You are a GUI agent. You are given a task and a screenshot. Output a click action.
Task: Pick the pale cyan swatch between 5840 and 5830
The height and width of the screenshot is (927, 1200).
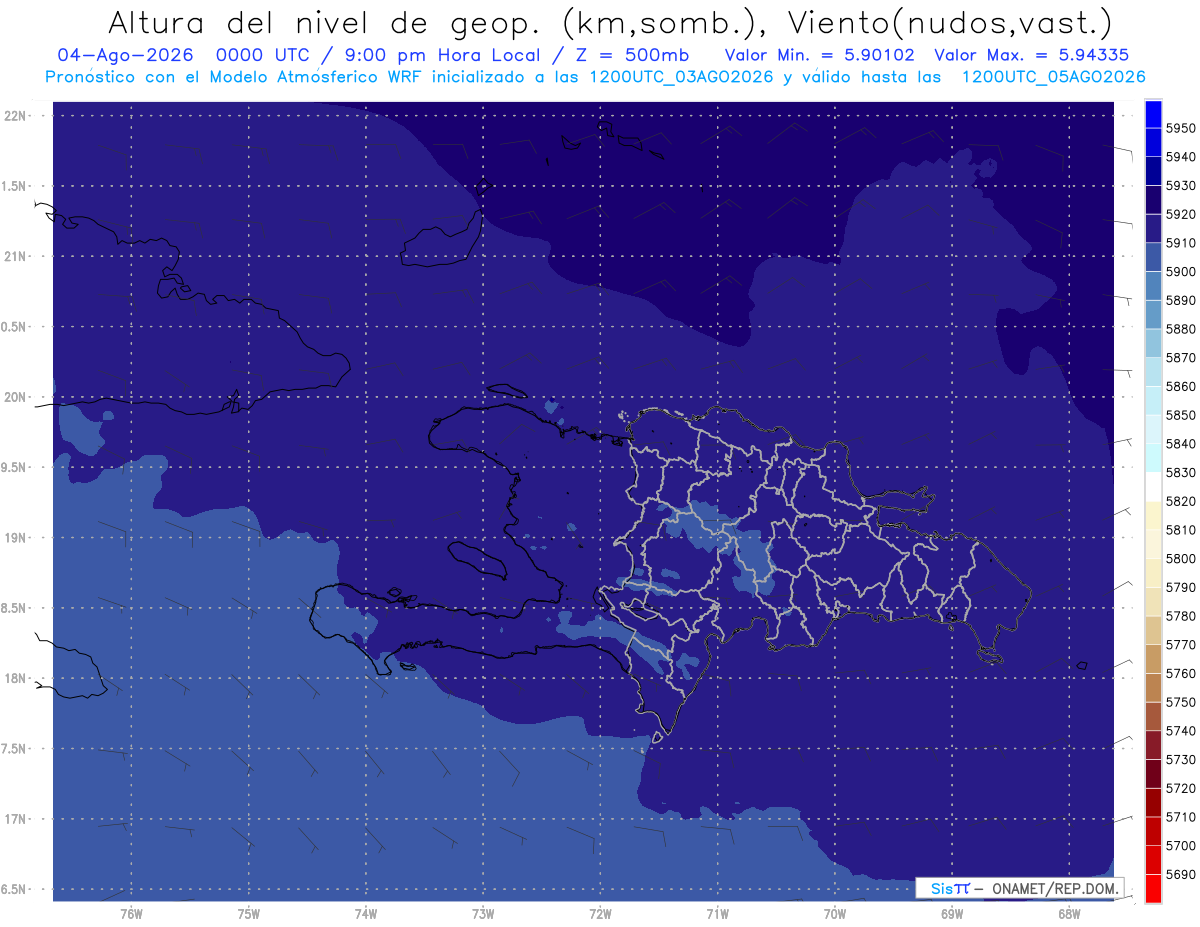tap(1152, 458)
